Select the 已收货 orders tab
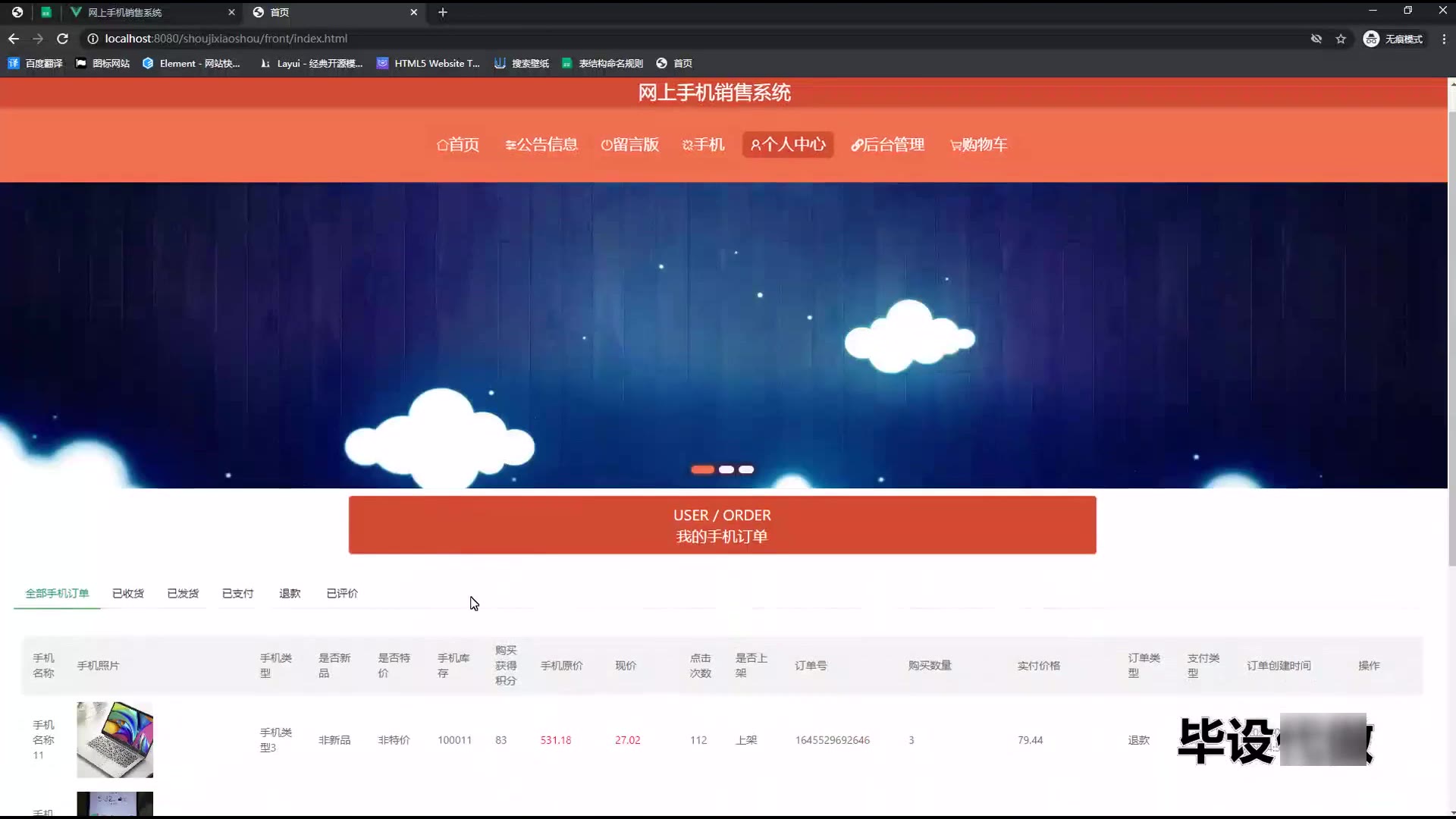1456x819 pixels. pyautogui.click(x=128, y=594)
